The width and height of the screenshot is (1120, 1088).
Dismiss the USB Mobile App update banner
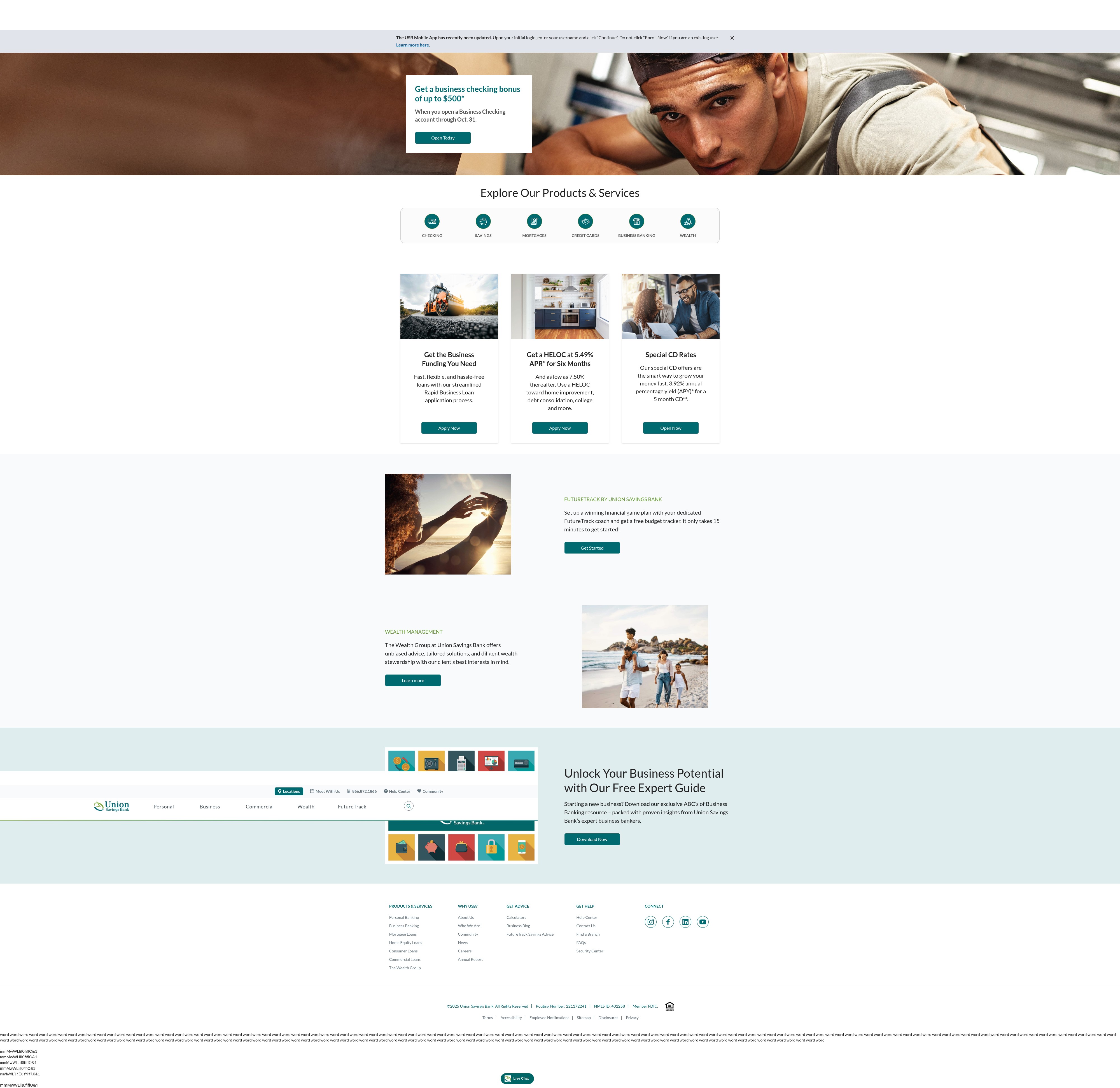tap(732, 38)
